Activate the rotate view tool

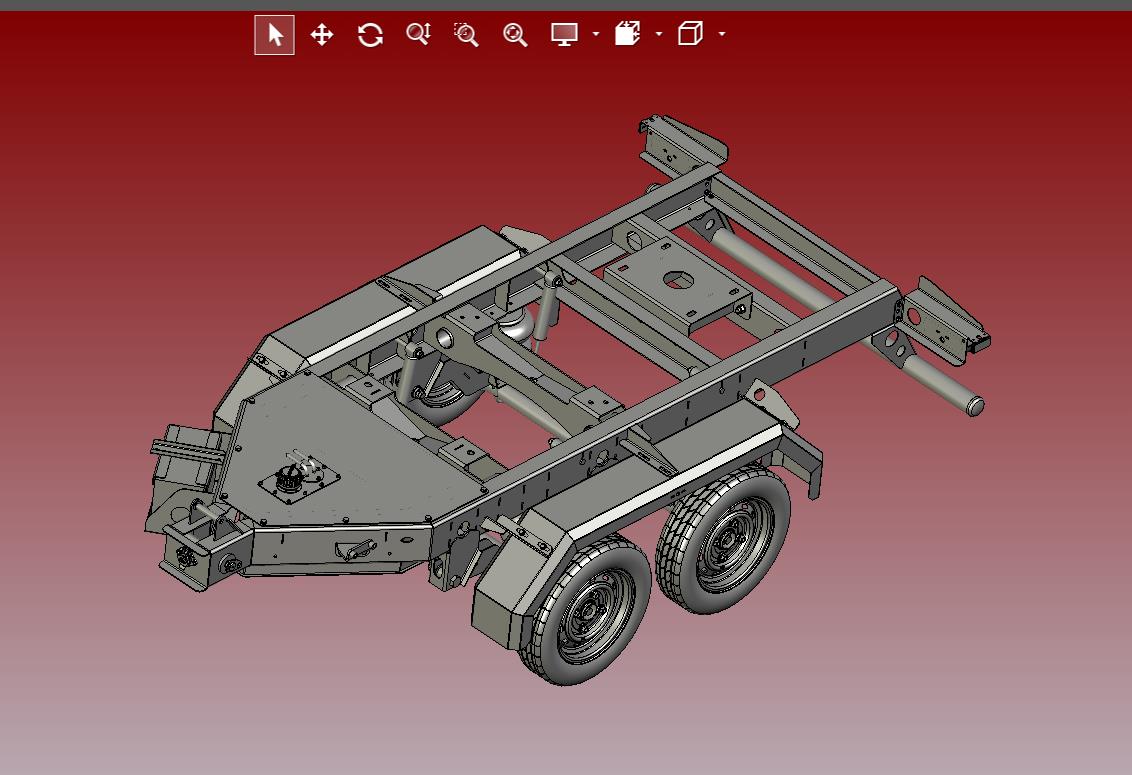tap(370, 35)
